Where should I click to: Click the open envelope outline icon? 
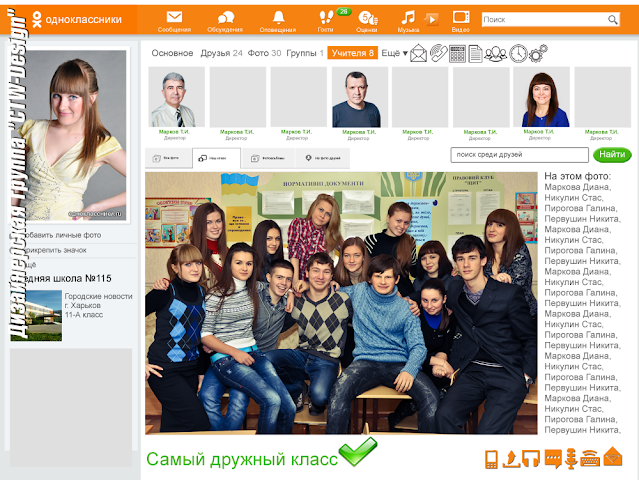[x=418, y=53]
